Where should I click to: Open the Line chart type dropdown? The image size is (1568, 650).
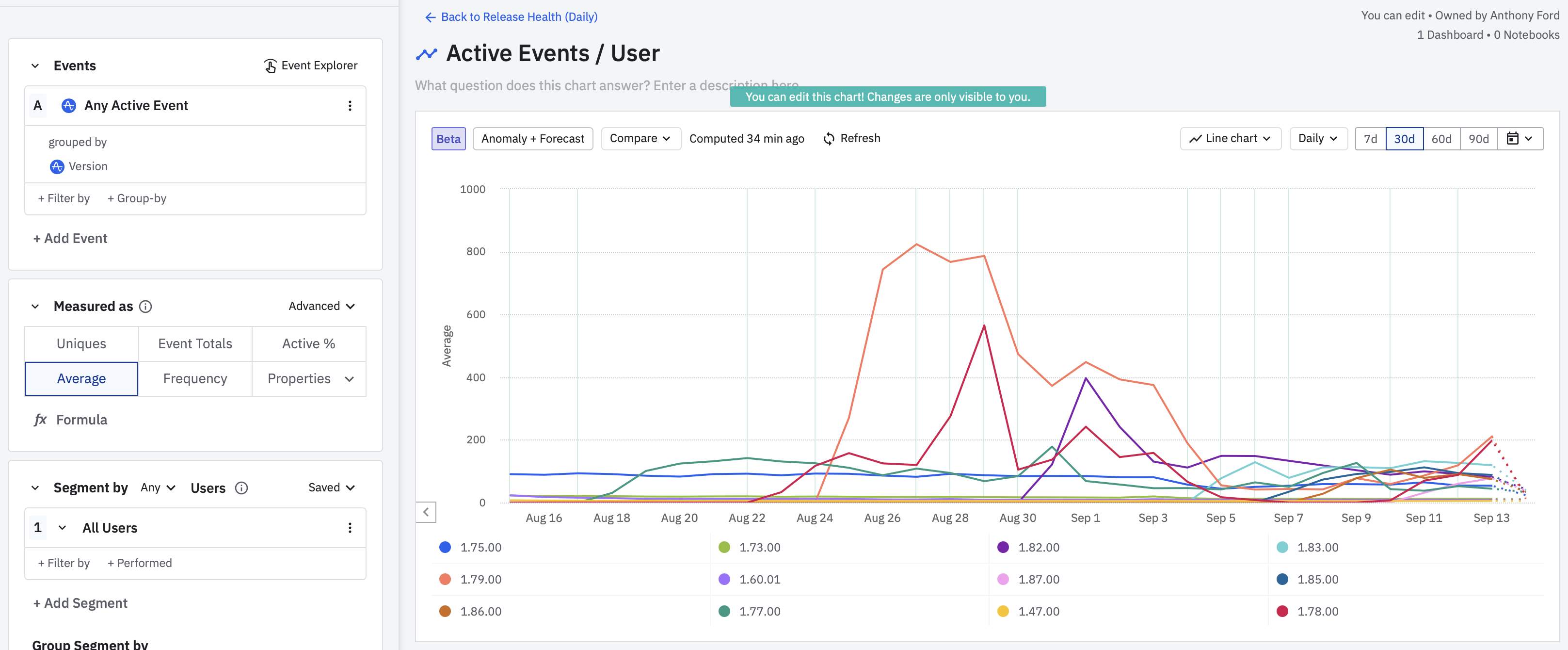tap(1230, 139)
